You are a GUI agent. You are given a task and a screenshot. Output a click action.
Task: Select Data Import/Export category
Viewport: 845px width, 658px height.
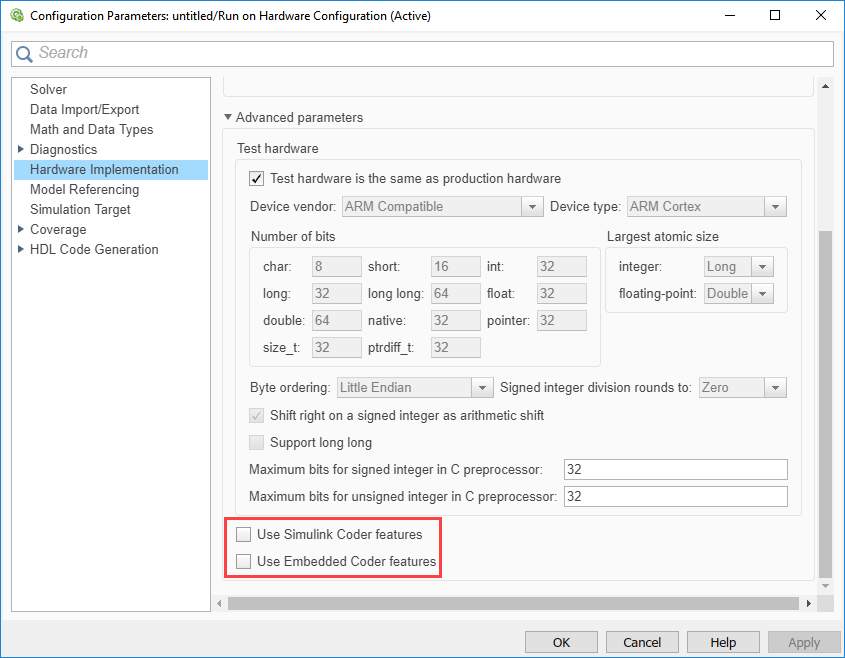(x=84, y=109)
